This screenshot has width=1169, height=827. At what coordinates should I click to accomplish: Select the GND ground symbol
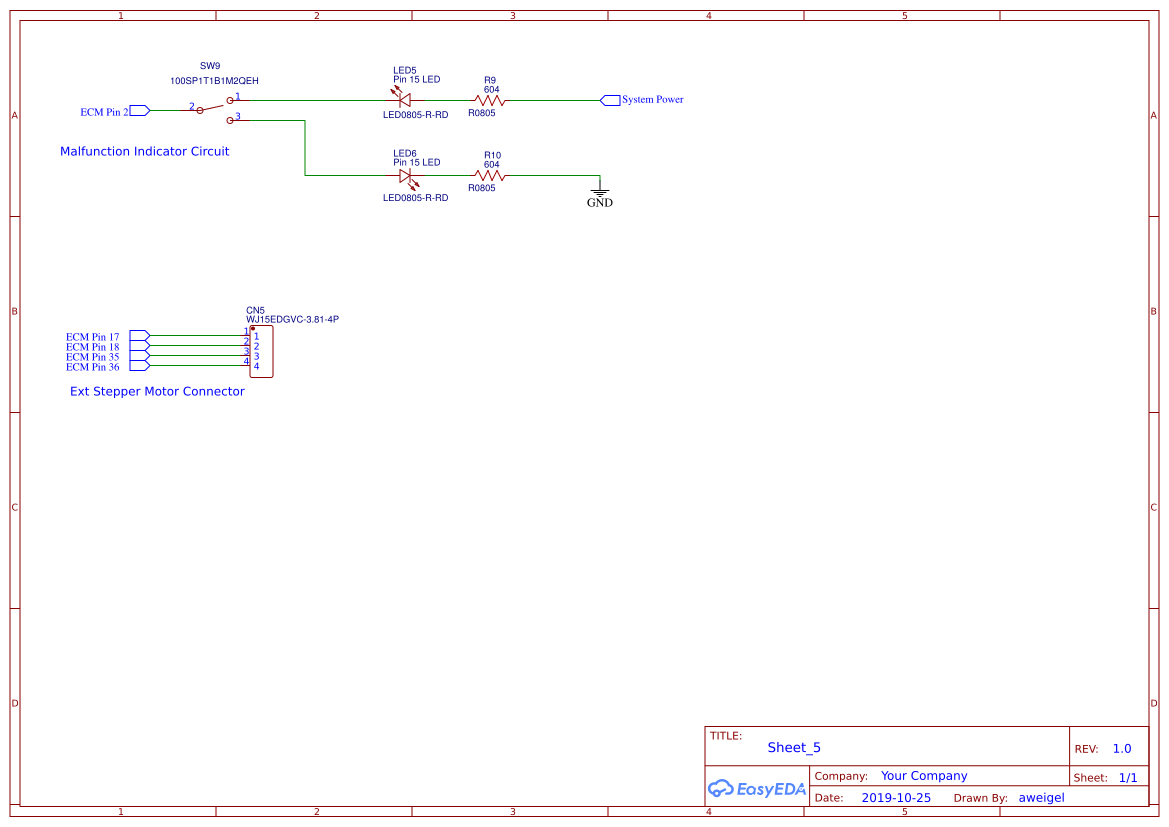click(x=598, y=192)
